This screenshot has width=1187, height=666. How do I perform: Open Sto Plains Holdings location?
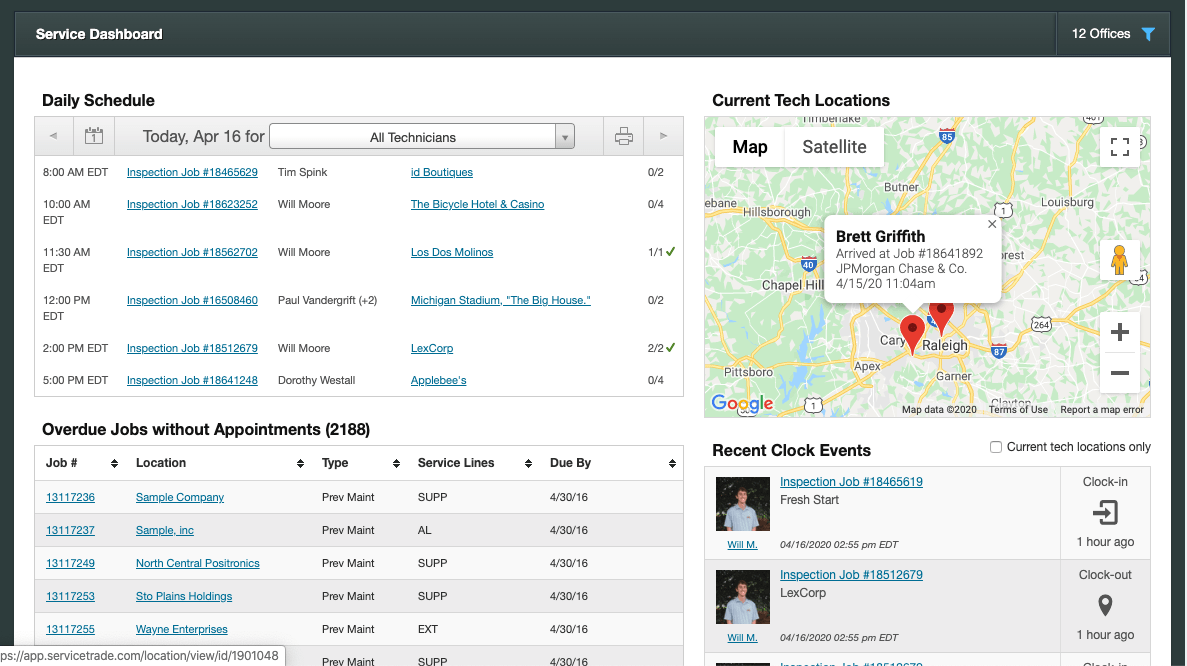184,596
